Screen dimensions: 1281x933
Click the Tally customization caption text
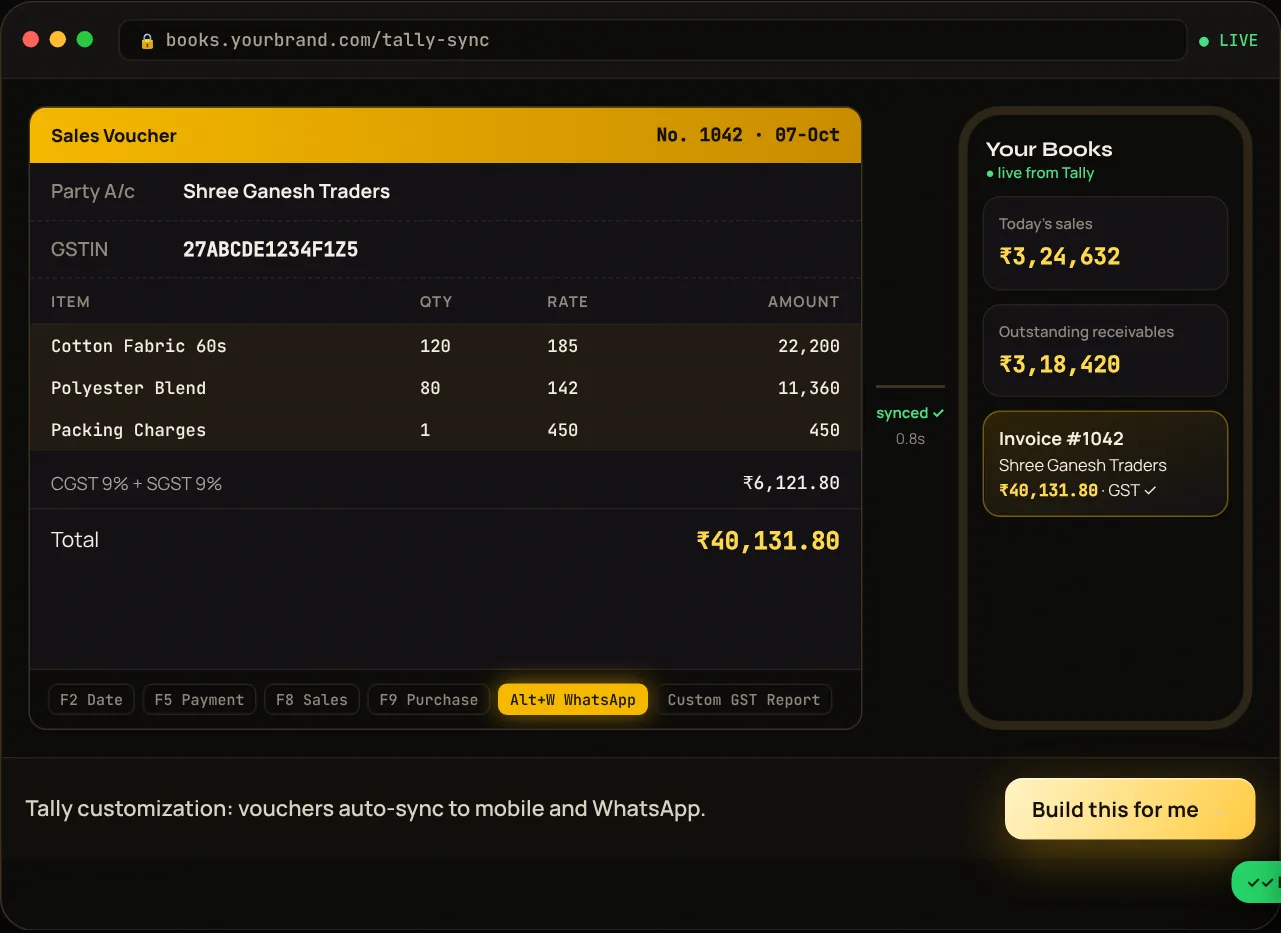(x=366, y=808)
